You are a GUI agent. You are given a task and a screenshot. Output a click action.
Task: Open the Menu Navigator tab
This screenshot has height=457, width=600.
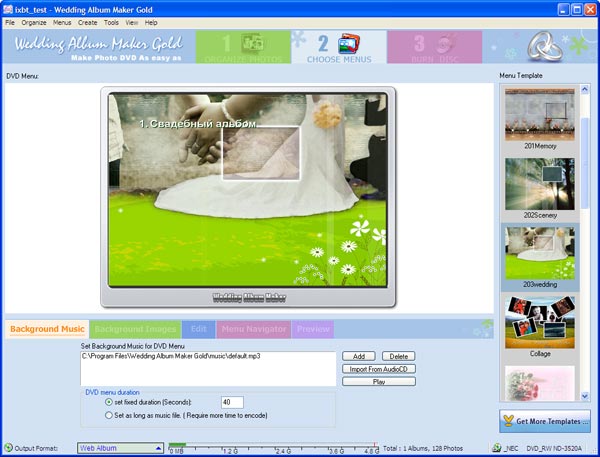(x=253, y=329)
